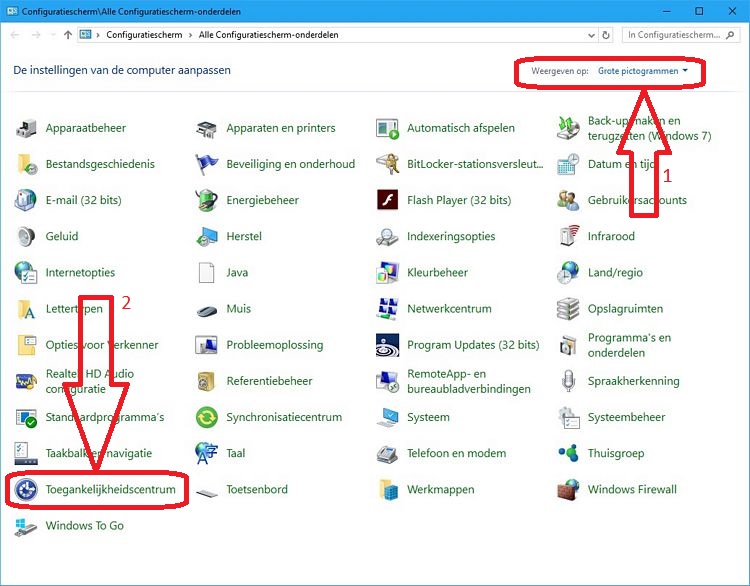Open Referentiebeheer link
Screen dimensions: 750x586
(269, 381)
